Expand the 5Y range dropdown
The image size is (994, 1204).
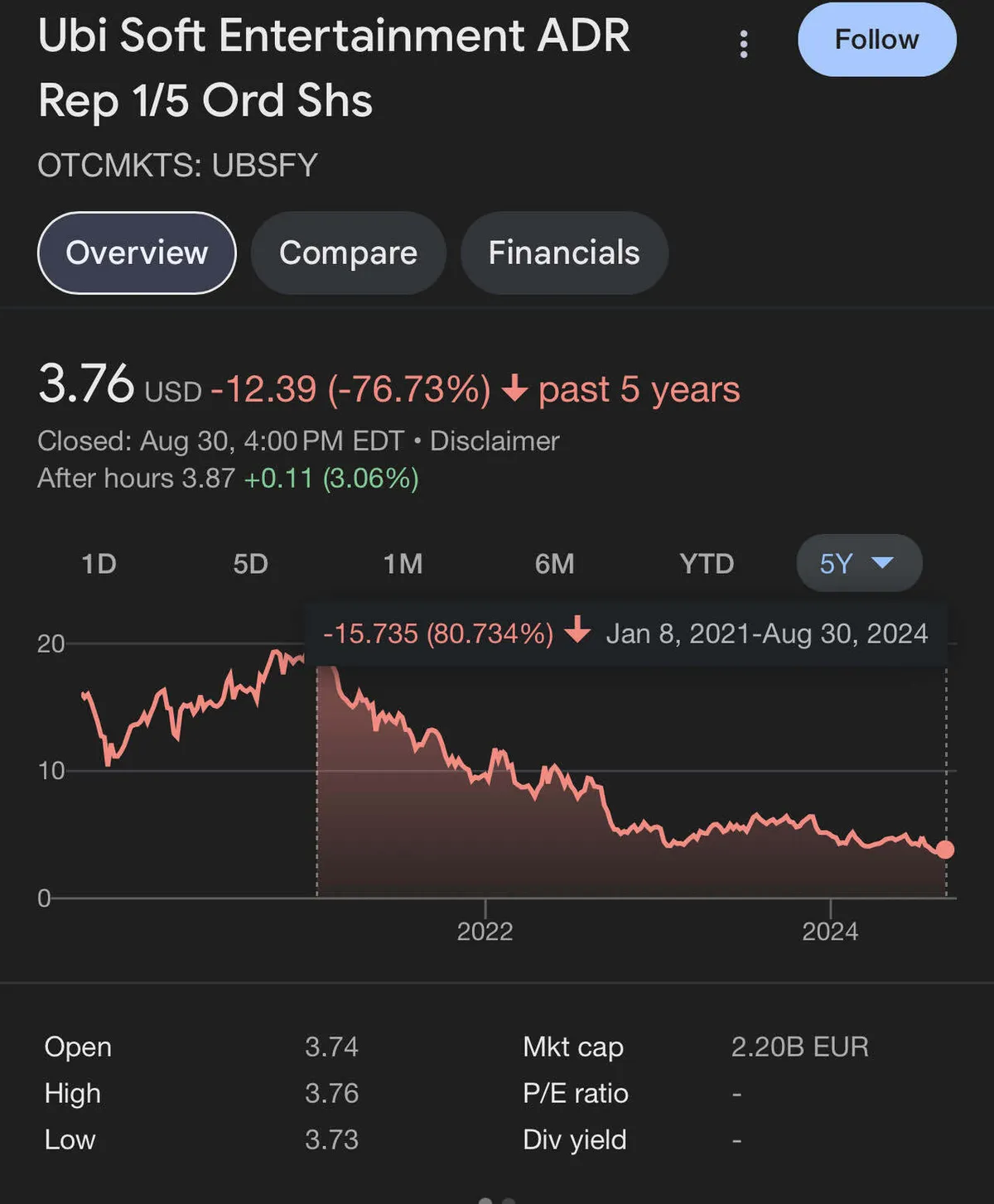coord(837,564)
